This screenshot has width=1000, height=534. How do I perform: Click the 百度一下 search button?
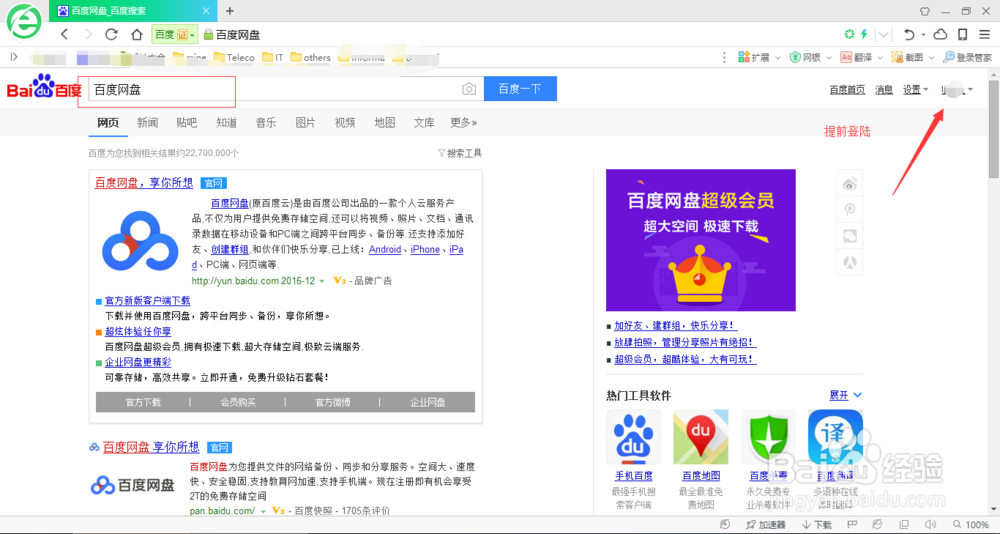[520, 89]
